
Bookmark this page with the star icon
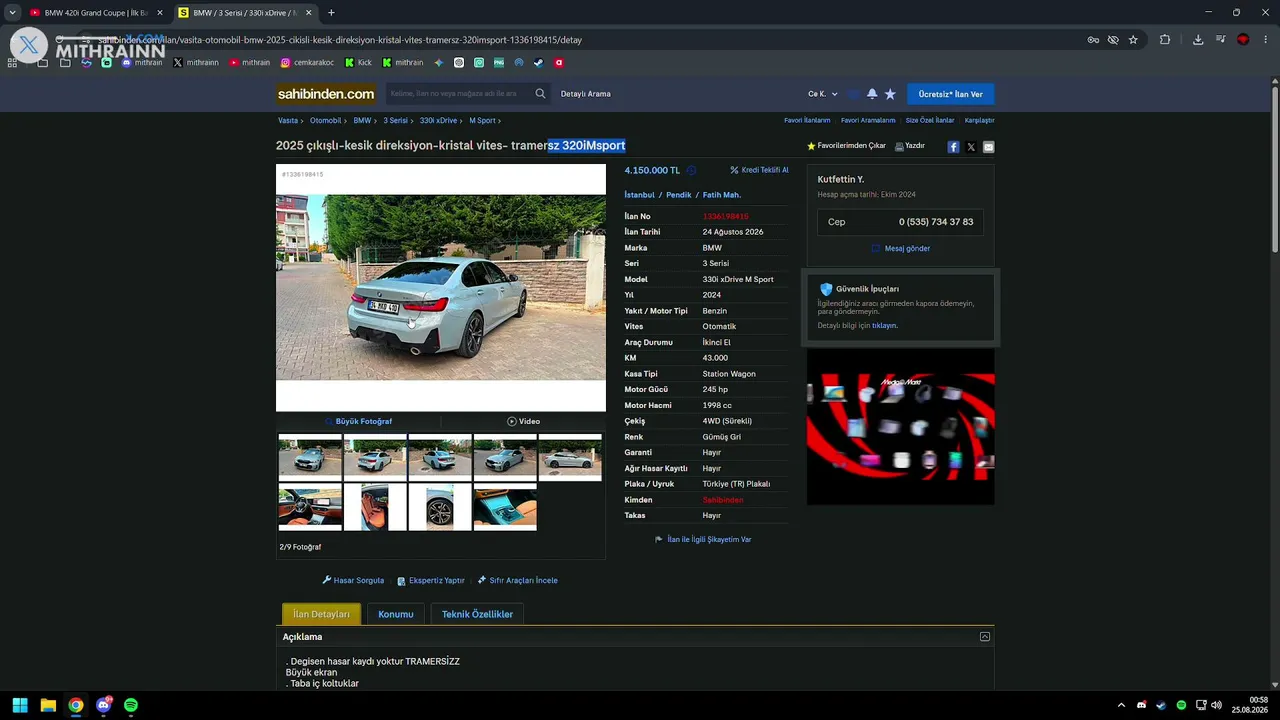(1133, 40)
